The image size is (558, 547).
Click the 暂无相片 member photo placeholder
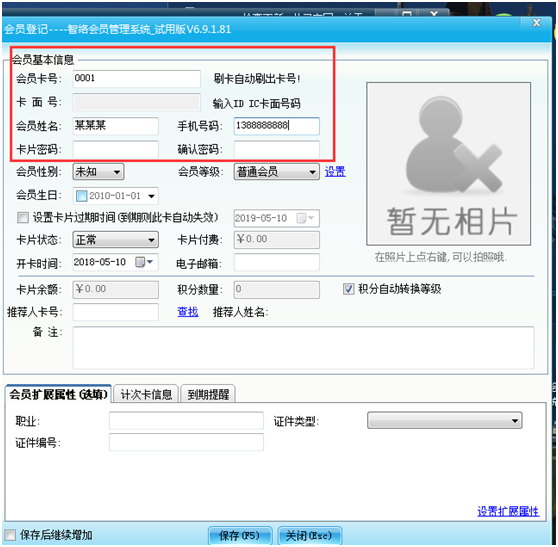click(448, 164)
